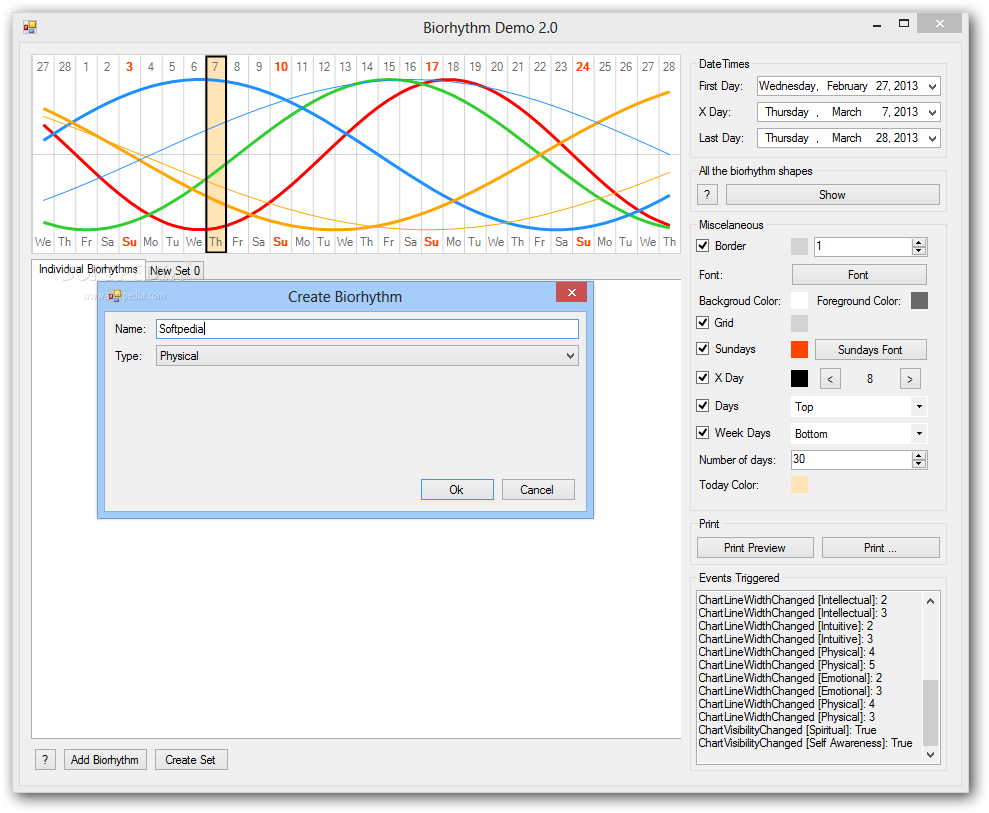Pick the Border color swatch

point(799,246)
